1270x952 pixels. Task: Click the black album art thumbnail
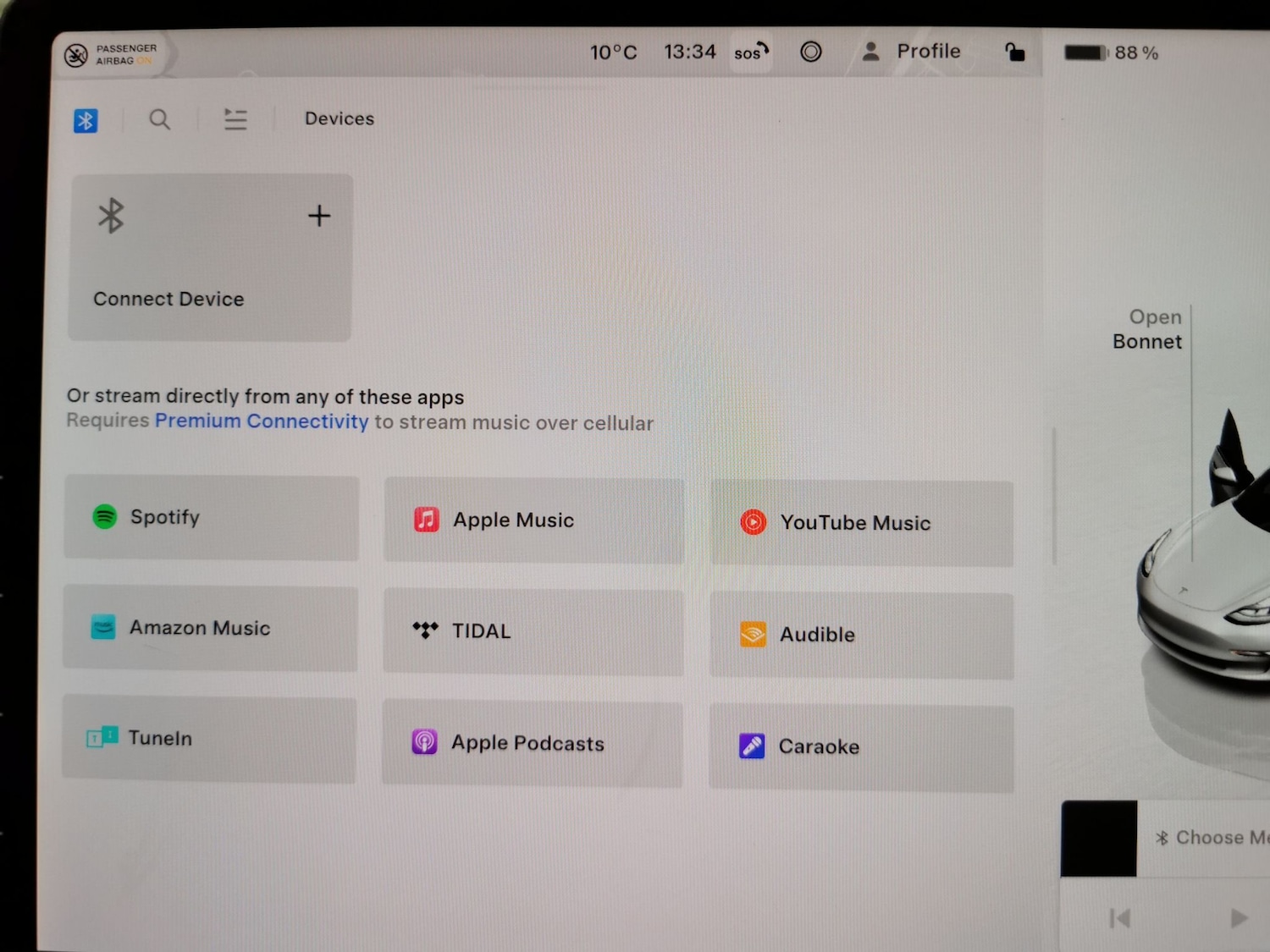[1099, 839]
